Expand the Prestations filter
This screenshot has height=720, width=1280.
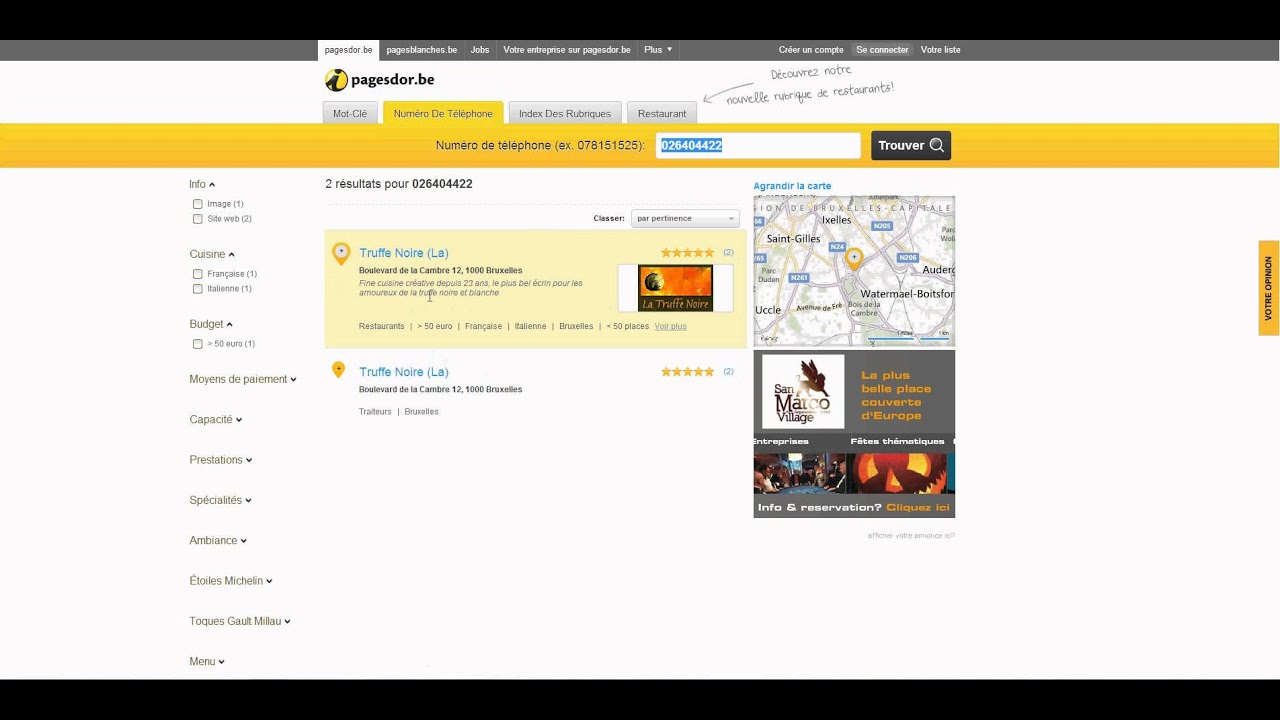(x=221, y=460)
